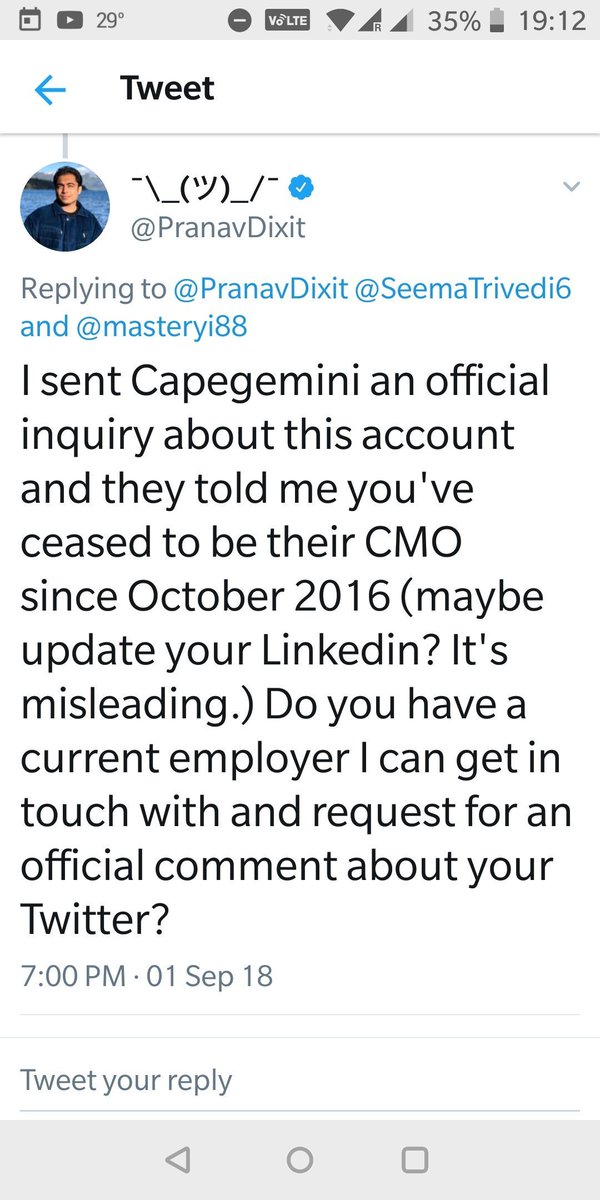
Task: Tap the back arrow icon
Action: [x=50, y=90]
